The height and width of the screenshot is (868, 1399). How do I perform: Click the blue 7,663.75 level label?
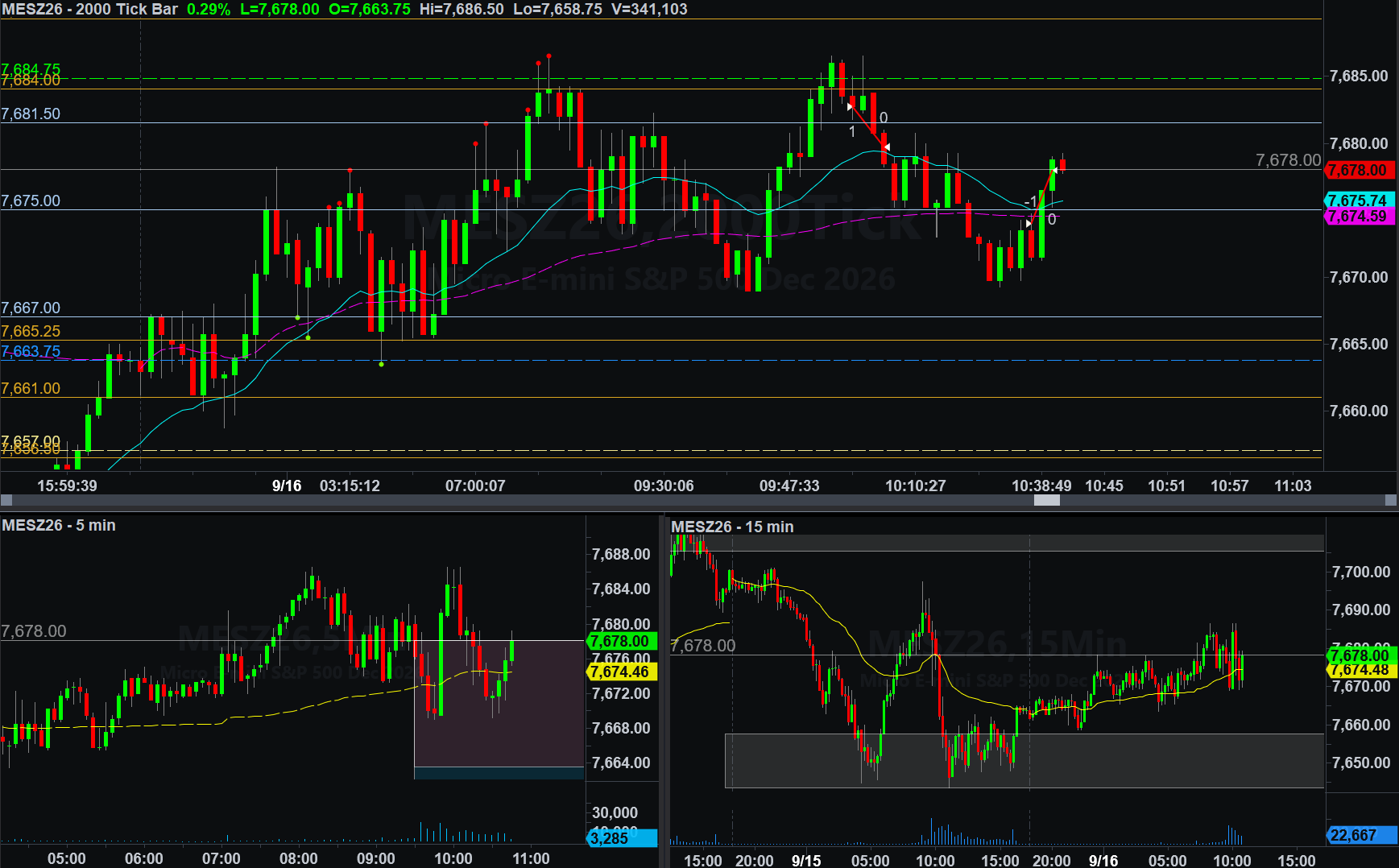(31, 351)
